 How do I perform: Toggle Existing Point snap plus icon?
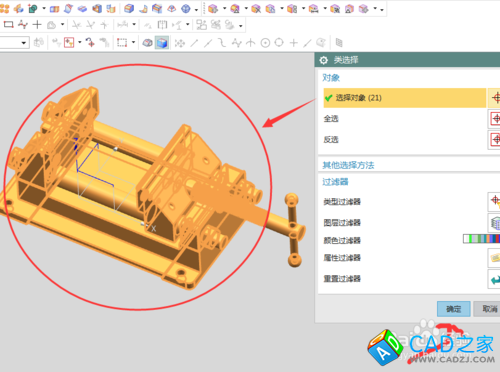click(x=294, y=43)
